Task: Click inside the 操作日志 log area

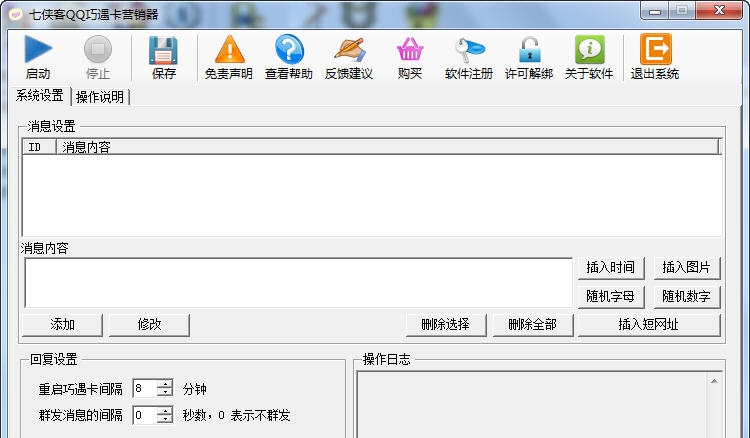Action: point(532,405)
